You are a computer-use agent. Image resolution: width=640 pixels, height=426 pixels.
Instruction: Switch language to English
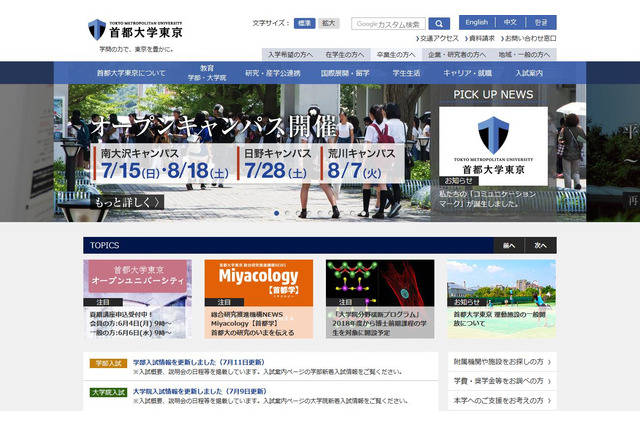(x=477, y=22)
